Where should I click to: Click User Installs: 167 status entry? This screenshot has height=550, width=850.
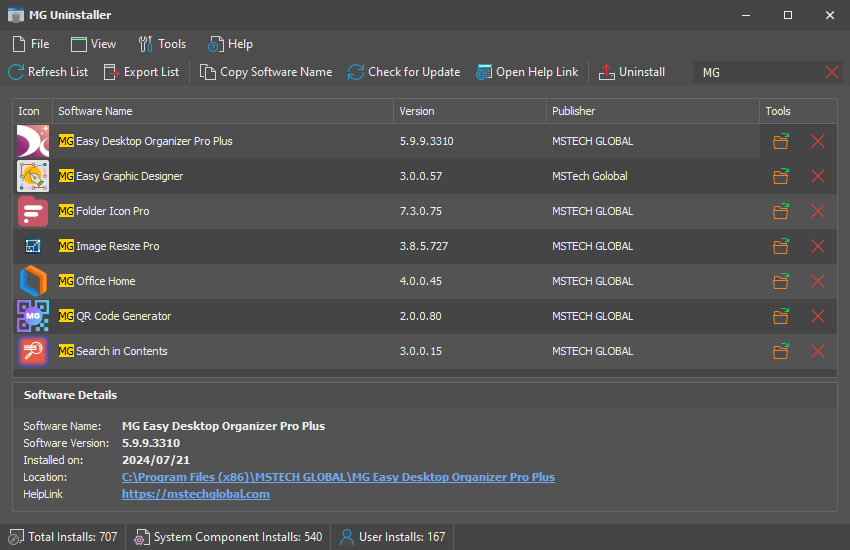coord(392,537)
